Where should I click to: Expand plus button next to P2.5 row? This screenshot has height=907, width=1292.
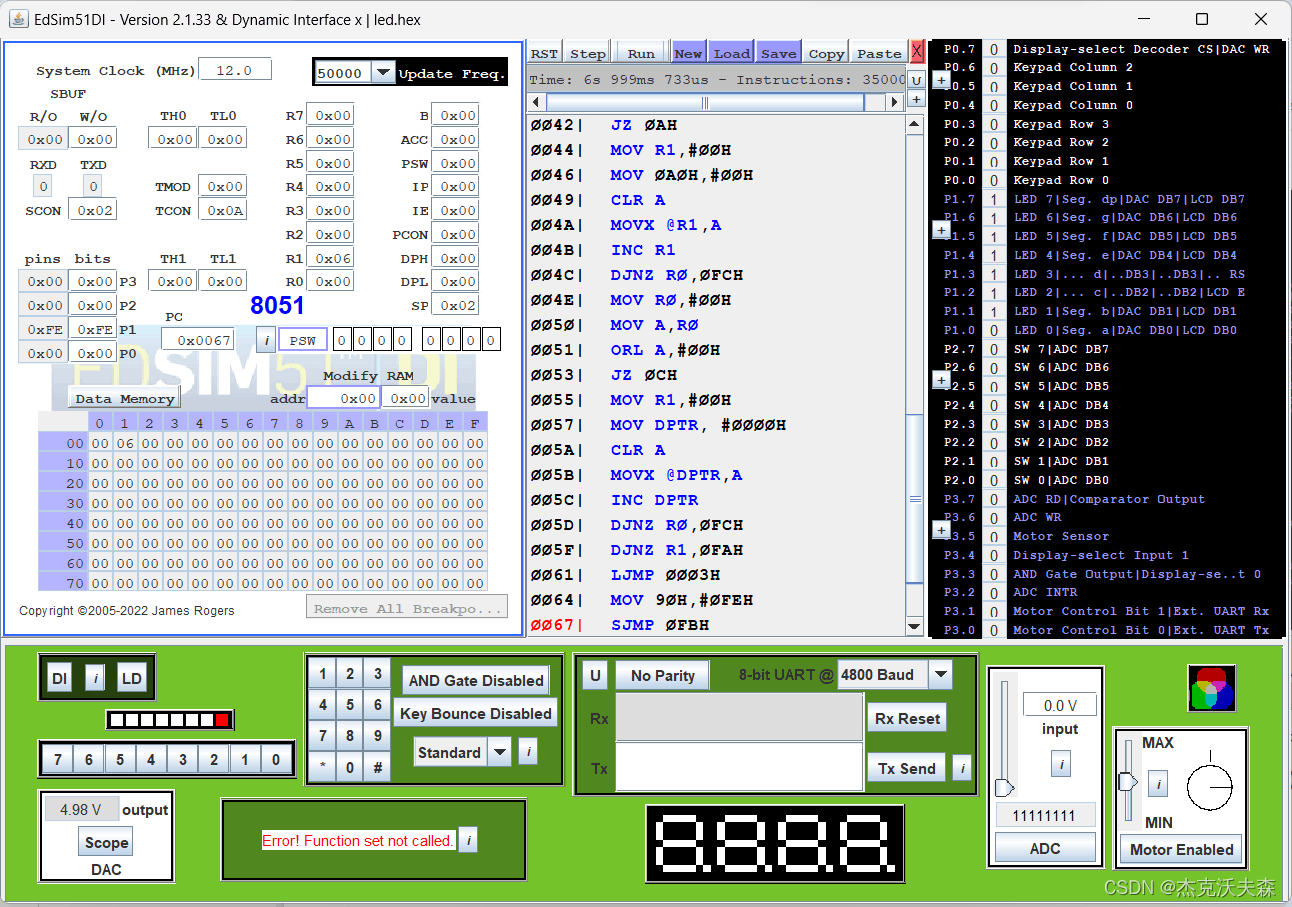pos(941,380)
